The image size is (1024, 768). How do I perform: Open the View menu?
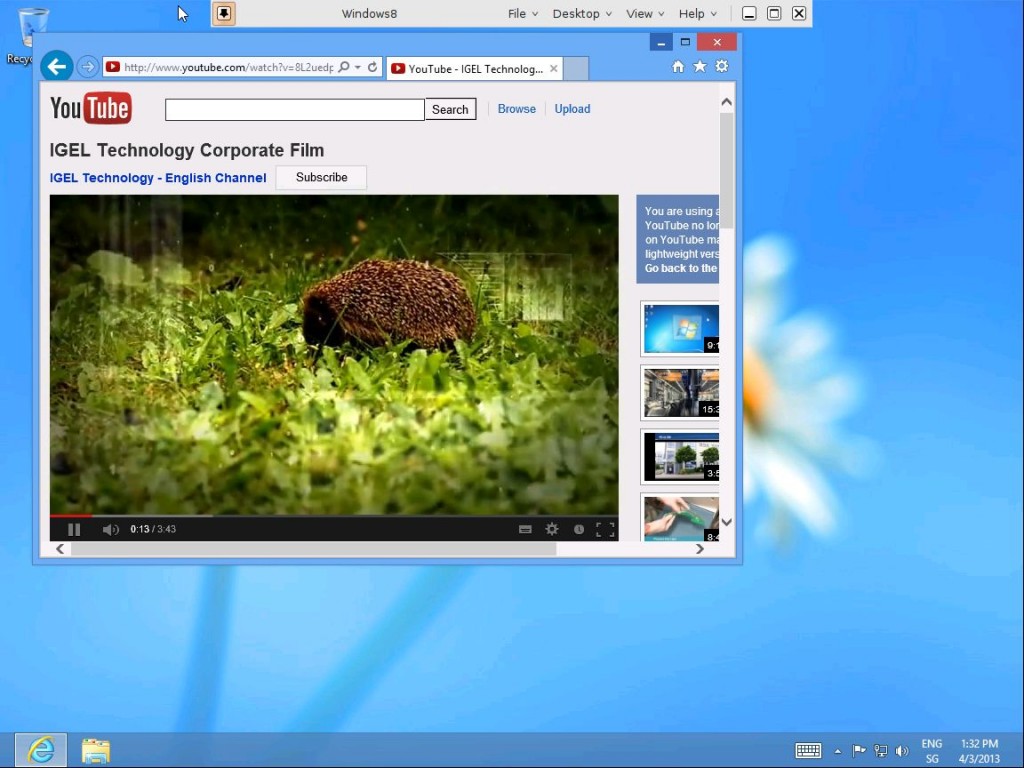pyautogui.click(x=638, y=13)
